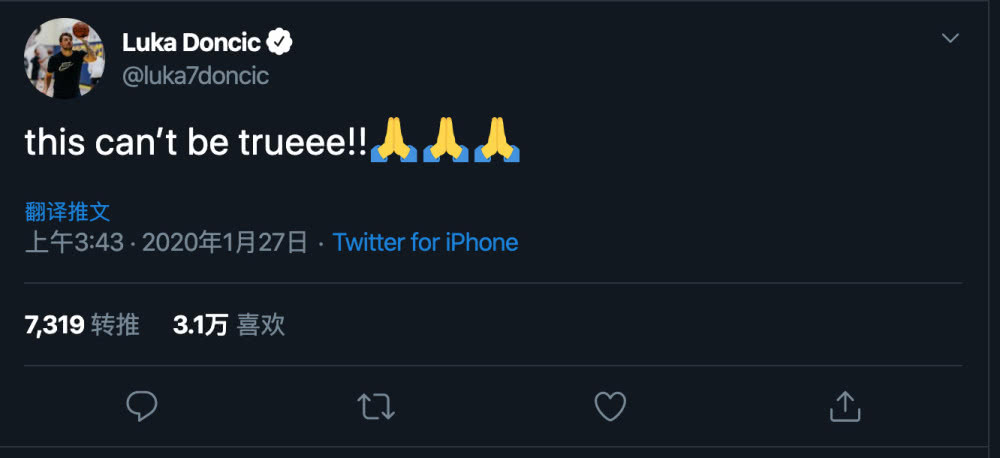Open Luka Doncic's profile picture

tap(64, 58)
